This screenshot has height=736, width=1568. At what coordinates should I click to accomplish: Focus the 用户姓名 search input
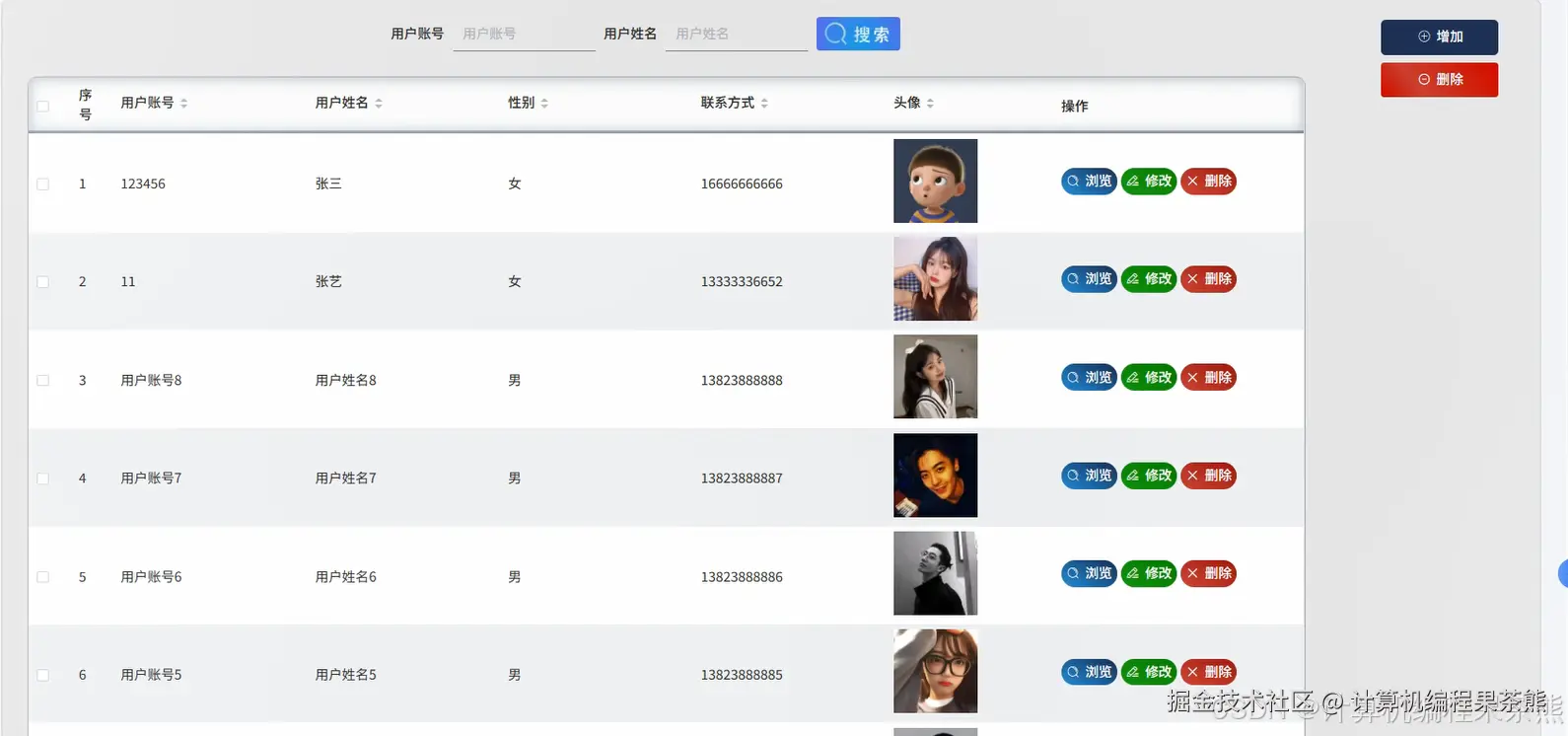coord(737,35)
